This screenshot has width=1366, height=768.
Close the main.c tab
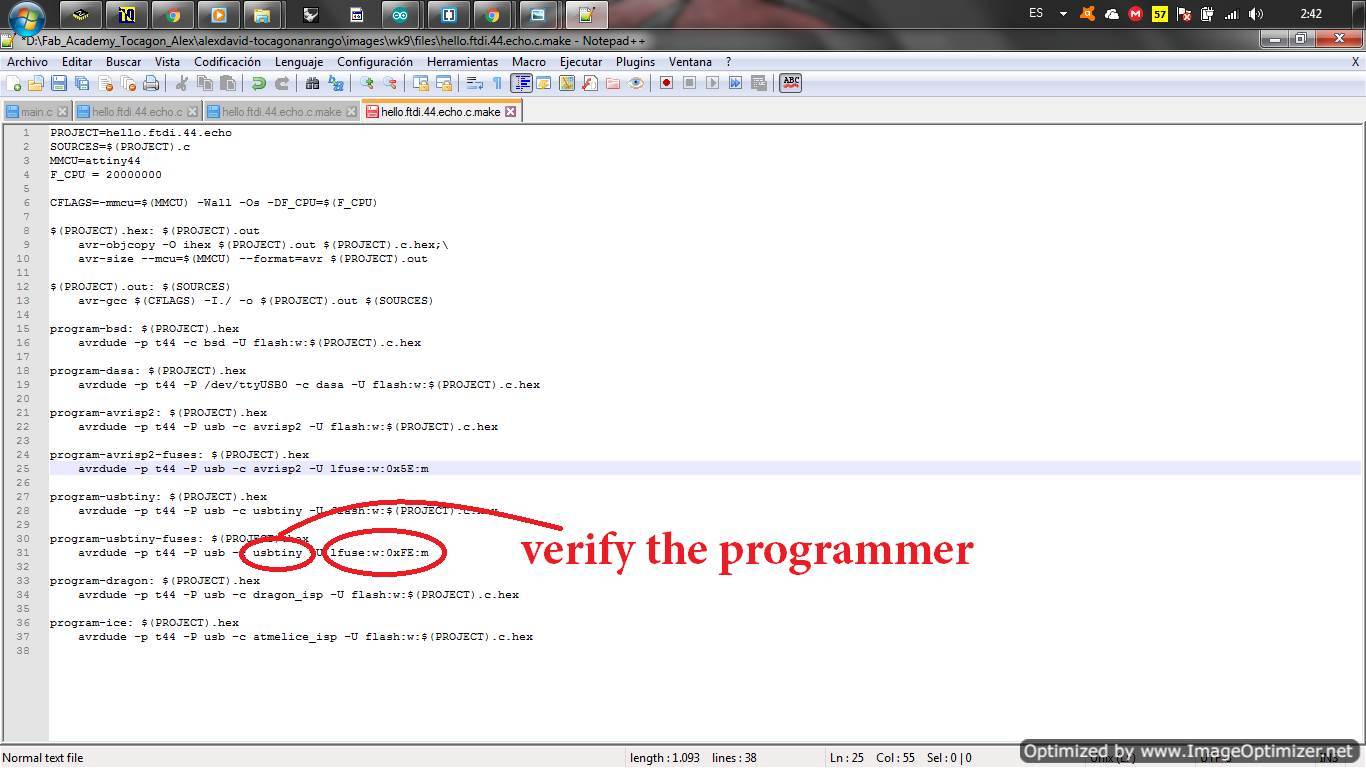tap(62, 112)
